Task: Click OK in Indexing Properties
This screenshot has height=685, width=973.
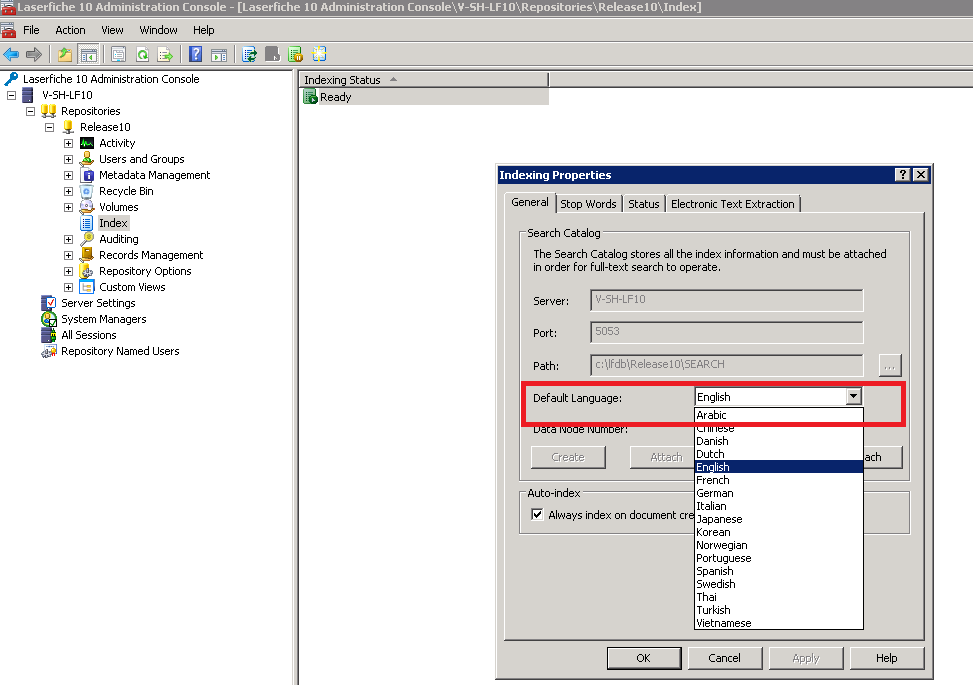Action: tap(643, 658)
